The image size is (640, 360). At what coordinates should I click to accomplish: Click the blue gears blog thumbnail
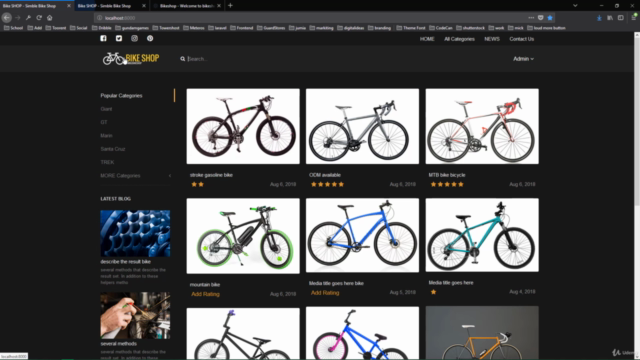coord(135,233)
